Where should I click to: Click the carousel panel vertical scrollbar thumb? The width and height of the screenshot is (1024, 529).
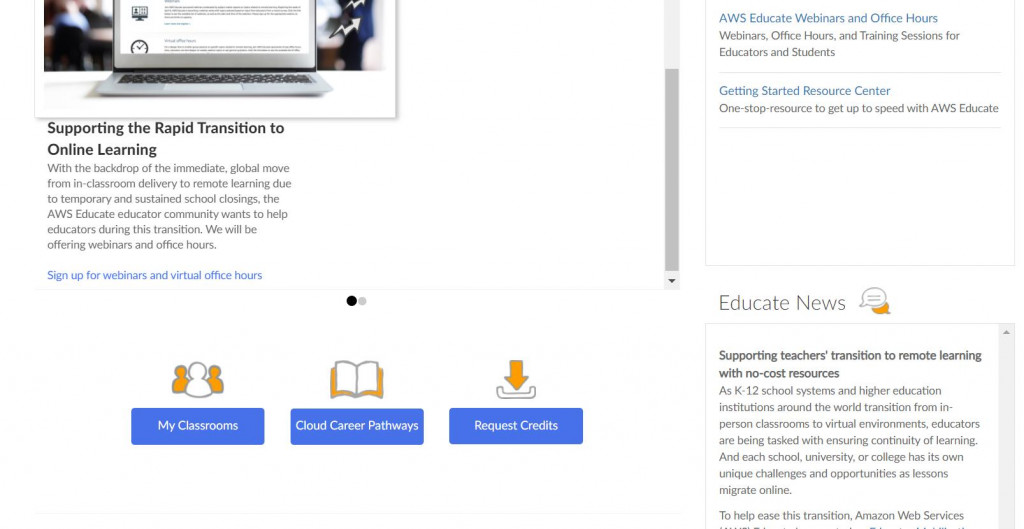pyautogui.click(x=672, y=169)
